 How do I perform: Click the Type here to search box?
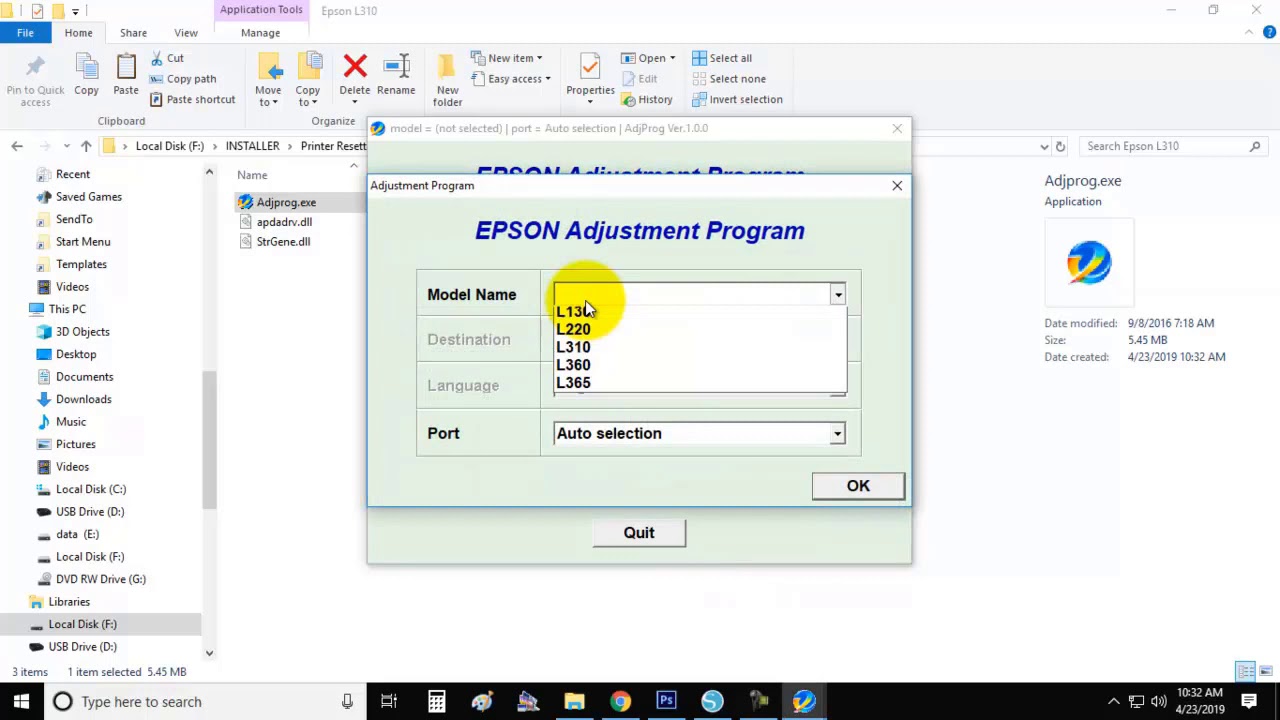tap(205, 701)
